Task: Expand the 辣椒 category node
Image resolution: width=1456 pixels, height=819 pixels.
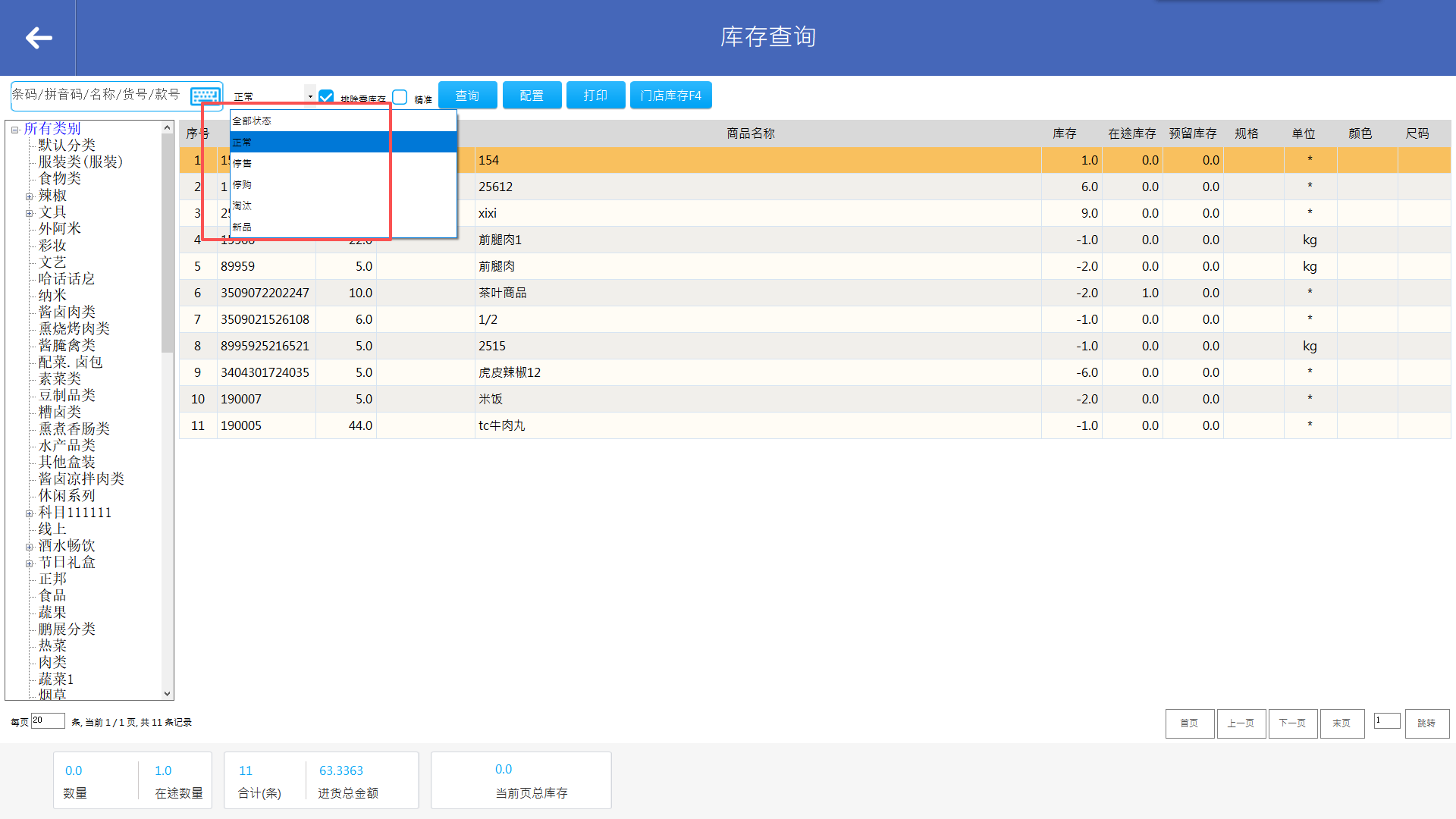Action: click(x=30, y=196)
